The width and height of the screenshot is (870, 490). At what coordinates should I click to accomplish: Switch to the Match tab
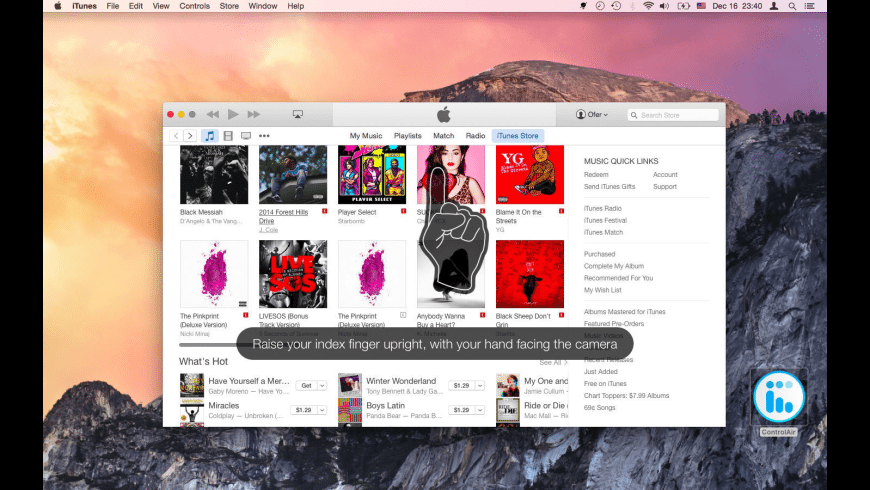(443, 135)
